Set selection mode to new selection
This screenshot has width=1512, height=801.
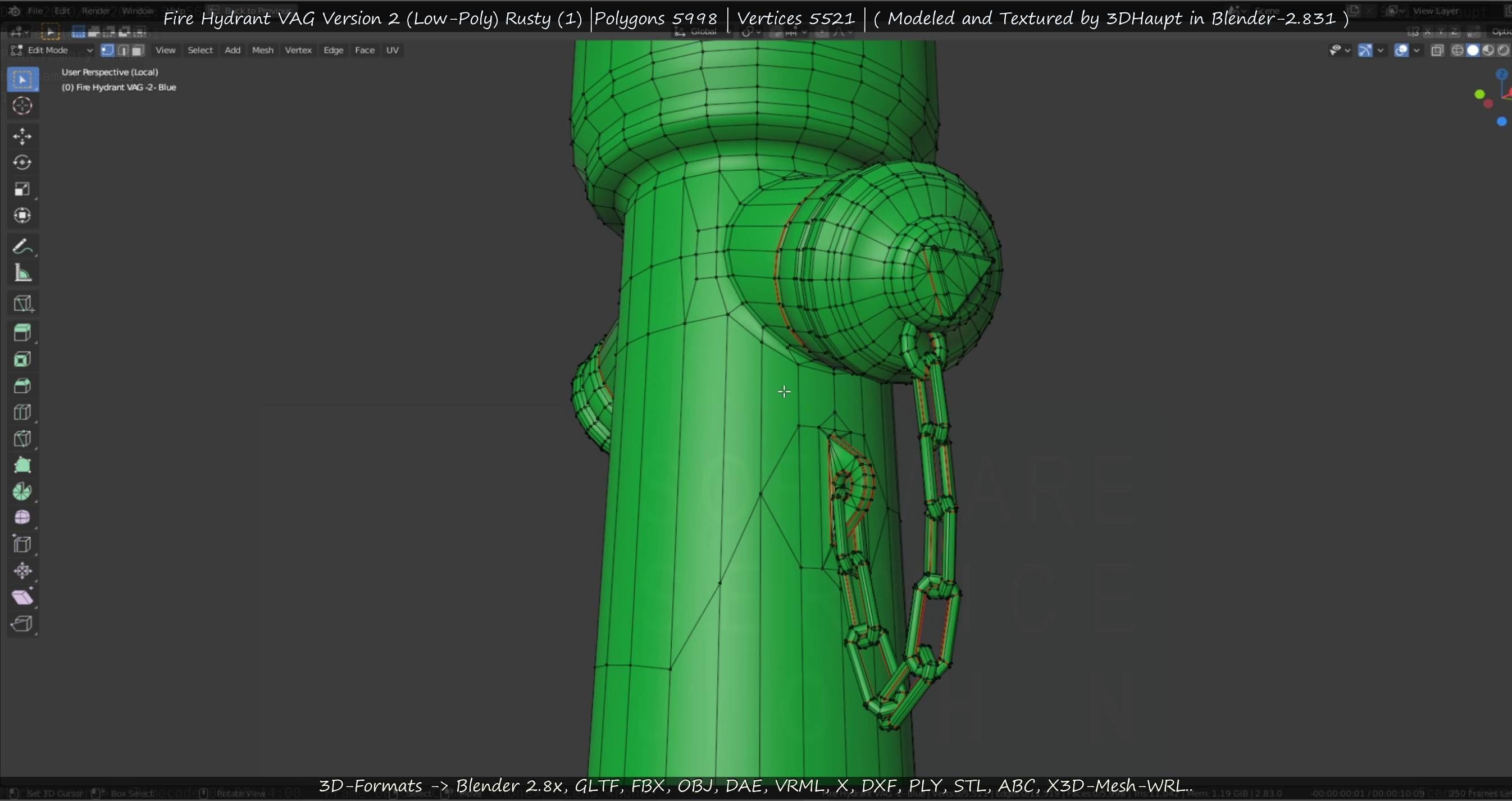point(79,31)
